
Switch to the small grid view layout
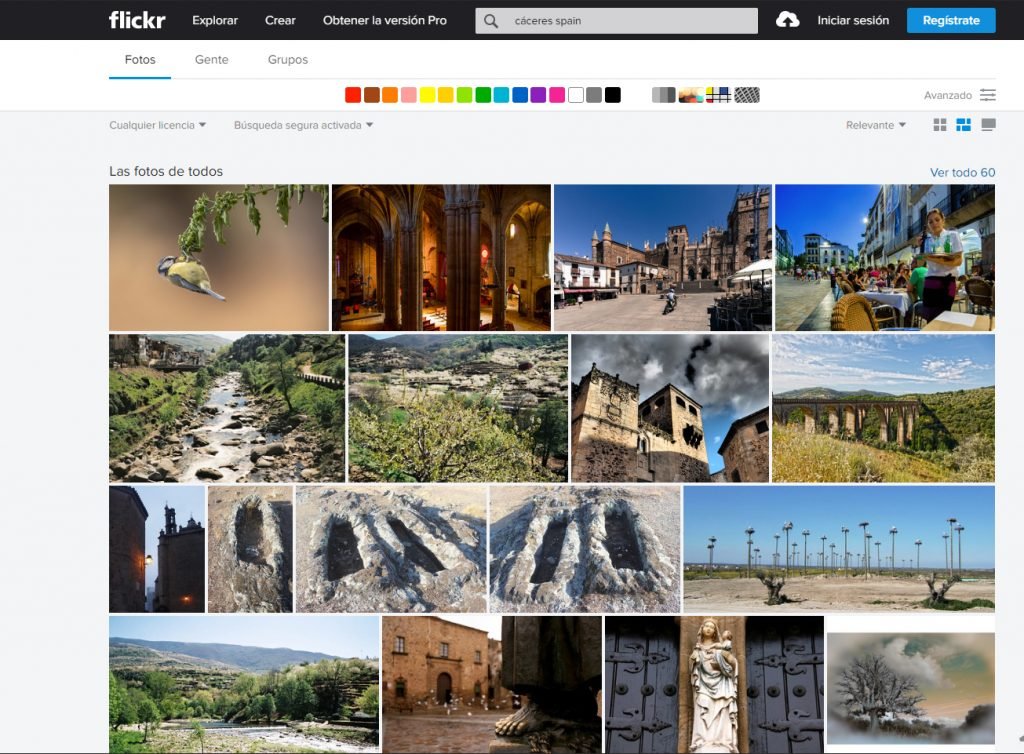click(x=941, y=124)
